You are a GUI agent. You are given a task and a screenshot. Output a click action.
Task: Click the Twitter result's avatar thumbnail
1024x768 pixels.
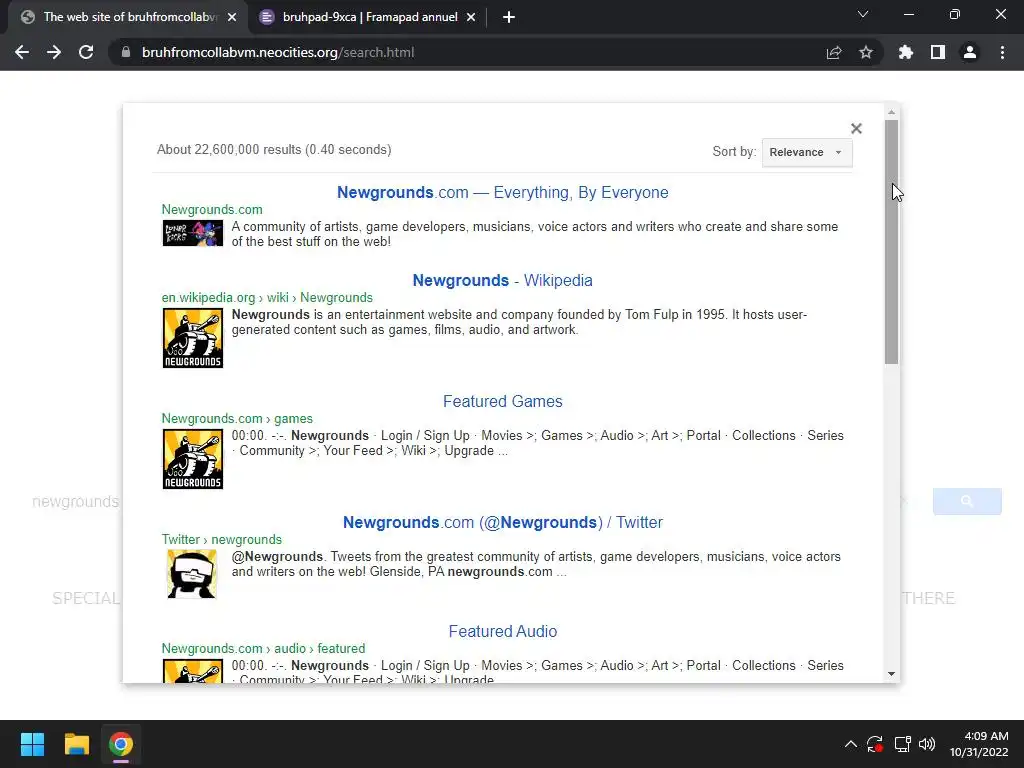pyautogui.click(x=191, y=575)
